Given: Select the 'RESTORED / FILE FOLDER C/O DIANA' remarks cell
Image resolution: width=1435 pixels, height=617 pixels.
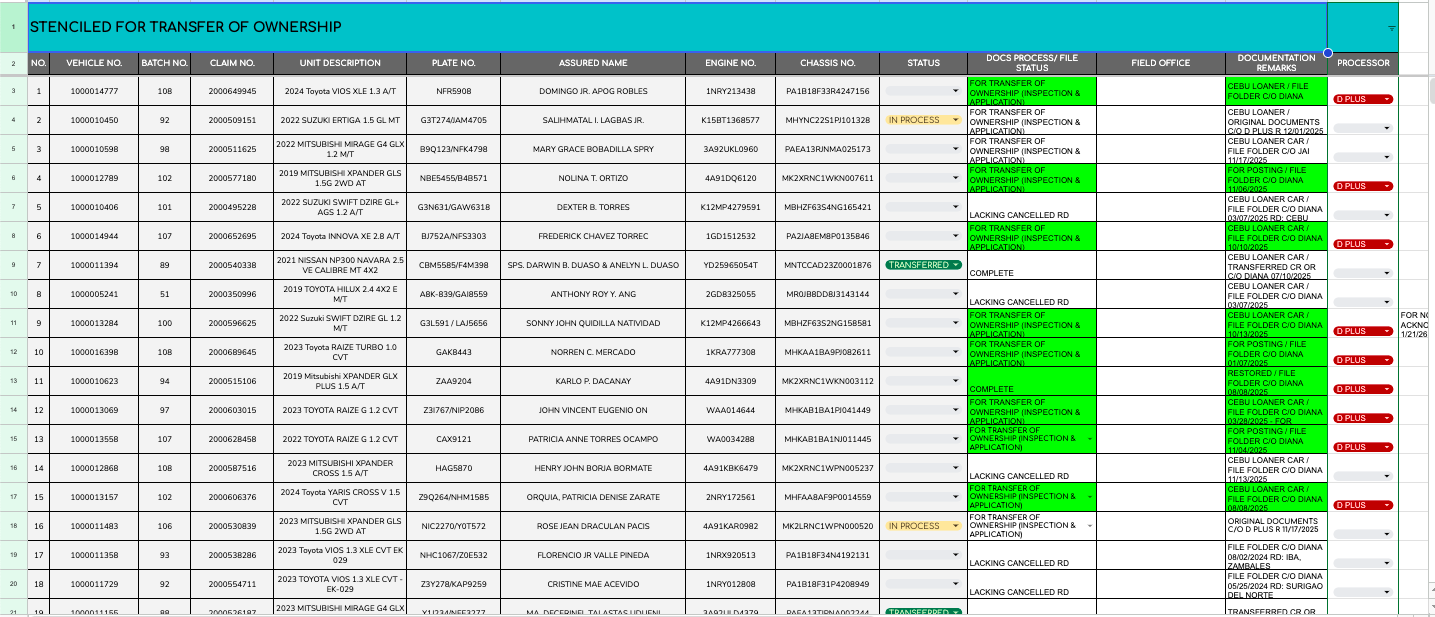Looking at the screenshot, I should (x=1276, y=381).
